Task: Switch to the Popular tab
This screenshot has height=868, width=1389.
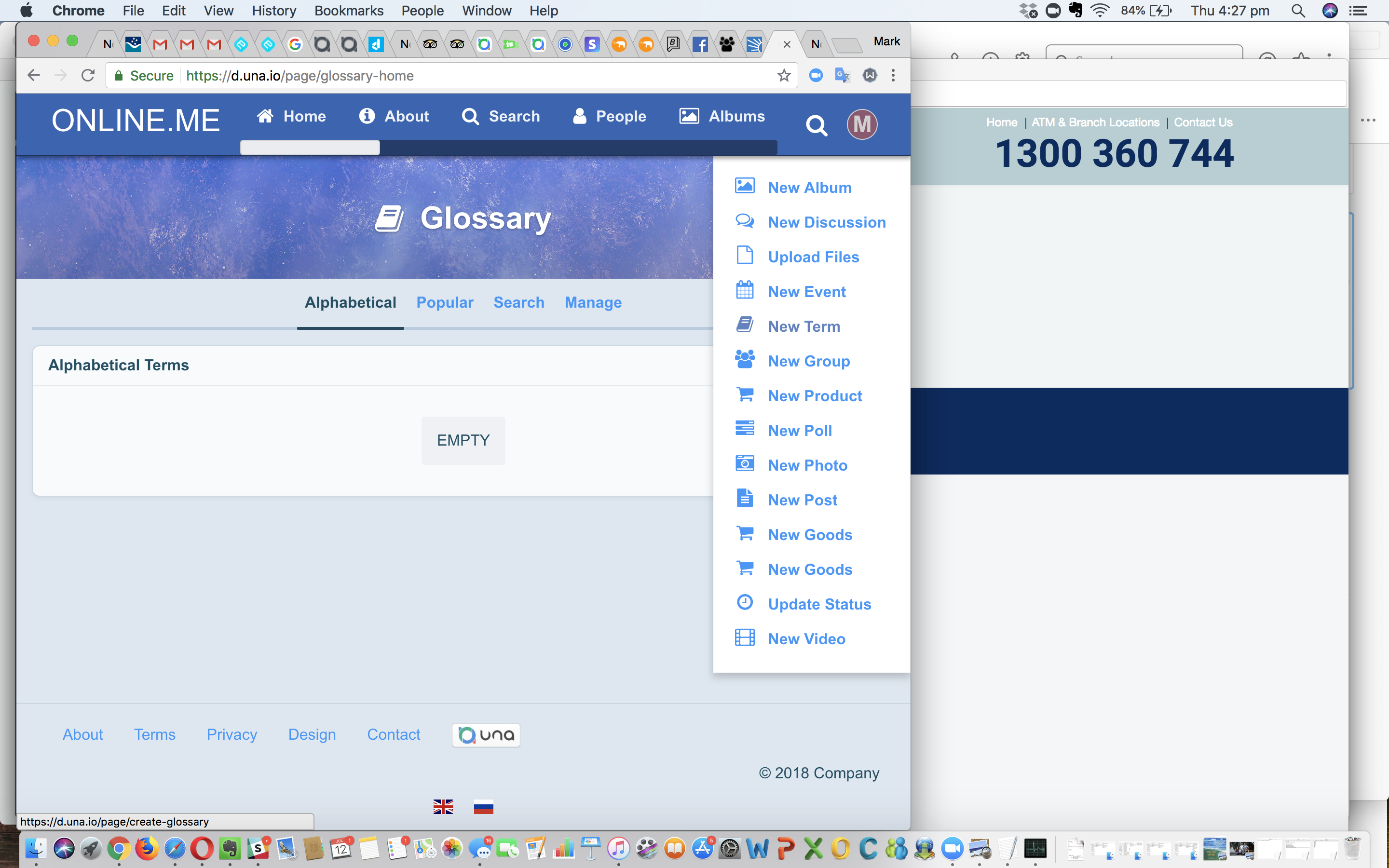Action: 445,302
